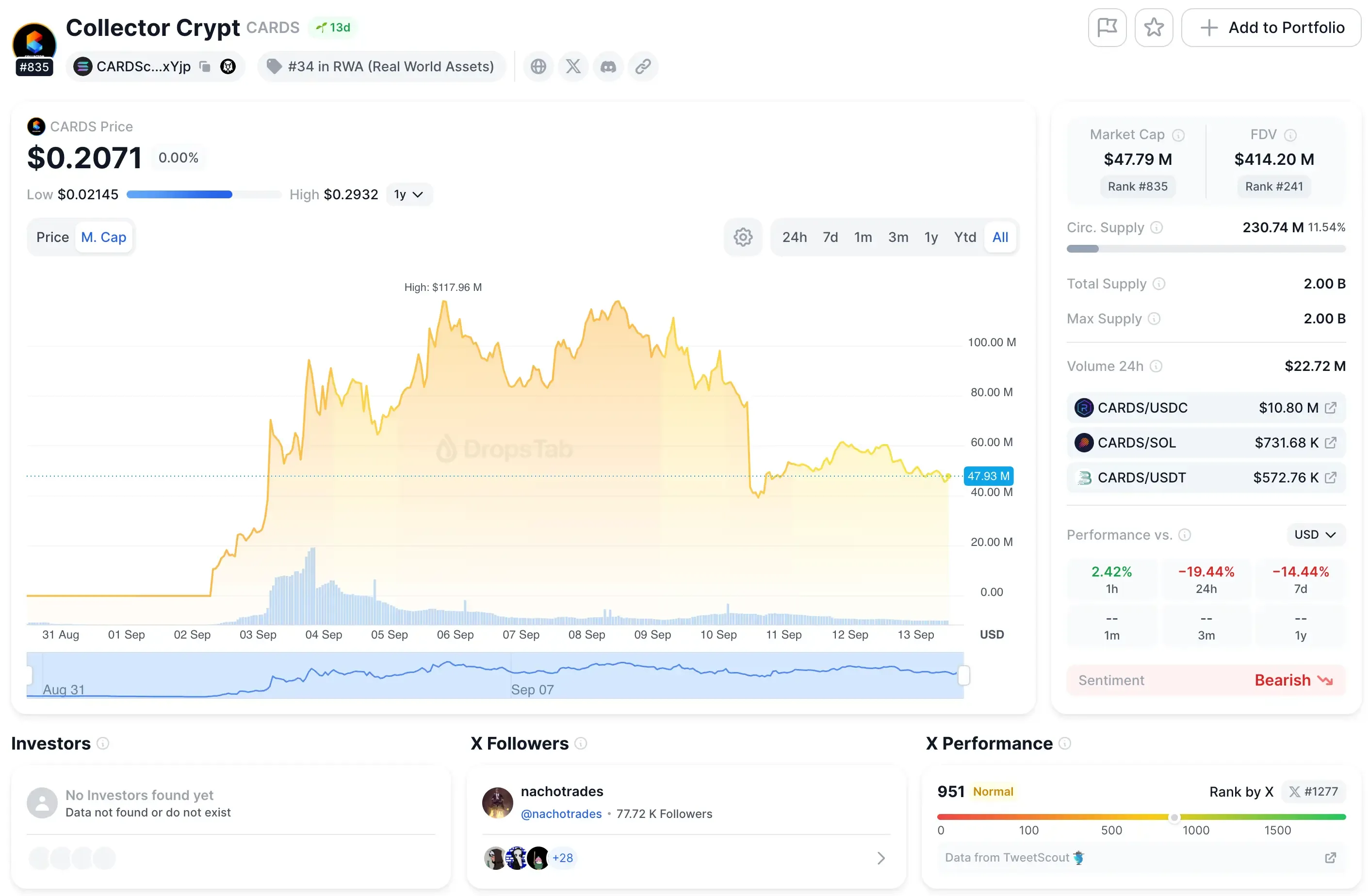Switch chart to Price view
The image size is (1369, 896).
pos(52,237)
